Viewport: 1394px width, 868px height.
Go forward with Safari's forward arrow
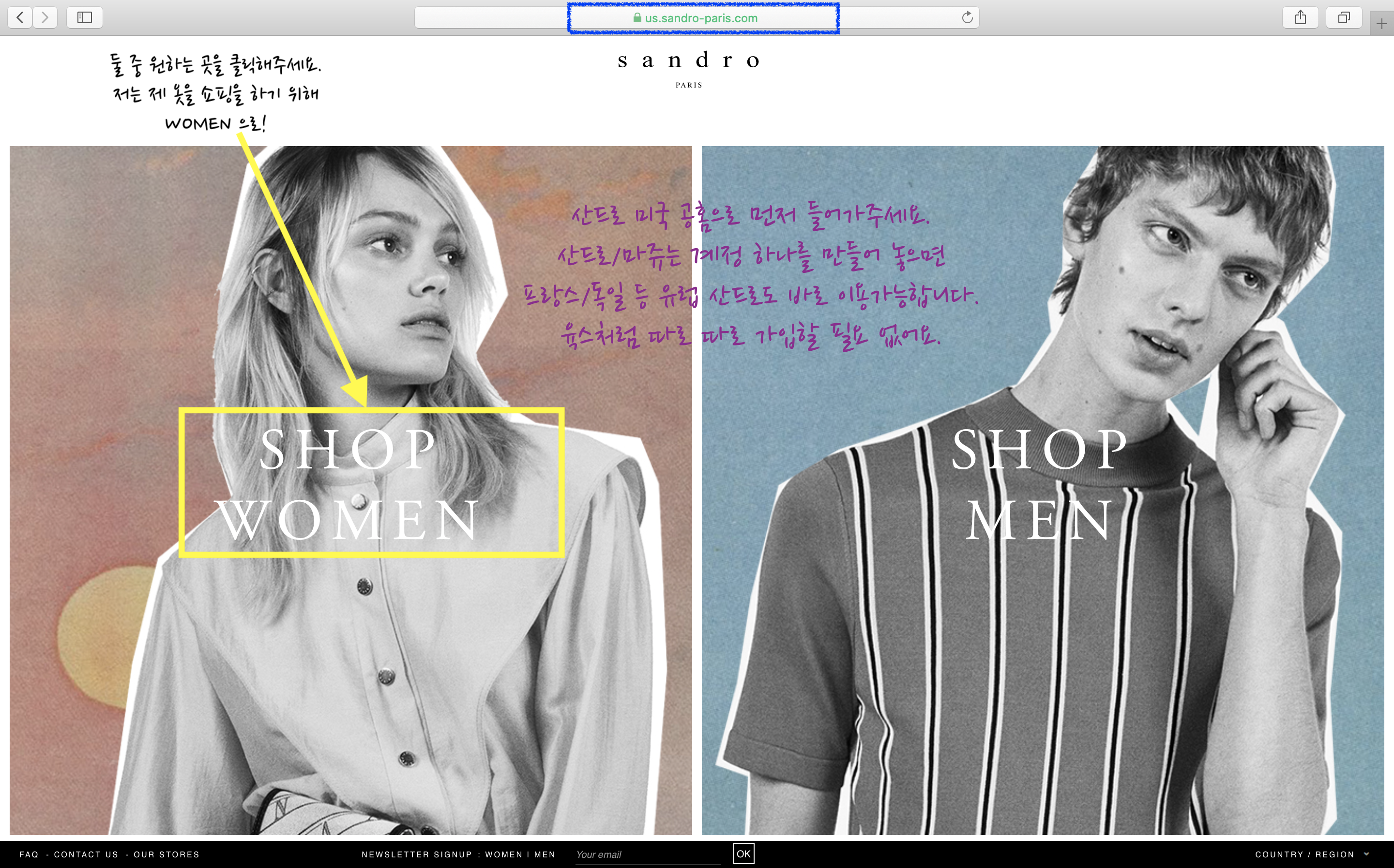tap(45, 17)
